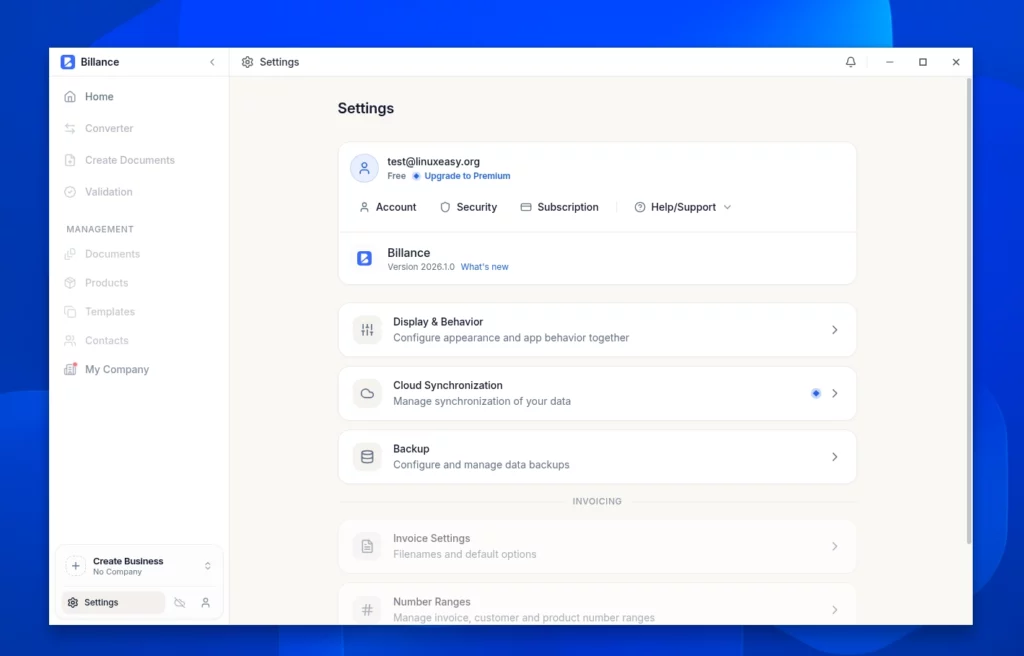Viewport: 1024px width, 656px height.
Task: Click the settings page vertical scrollbar
Action: point(968,310)
